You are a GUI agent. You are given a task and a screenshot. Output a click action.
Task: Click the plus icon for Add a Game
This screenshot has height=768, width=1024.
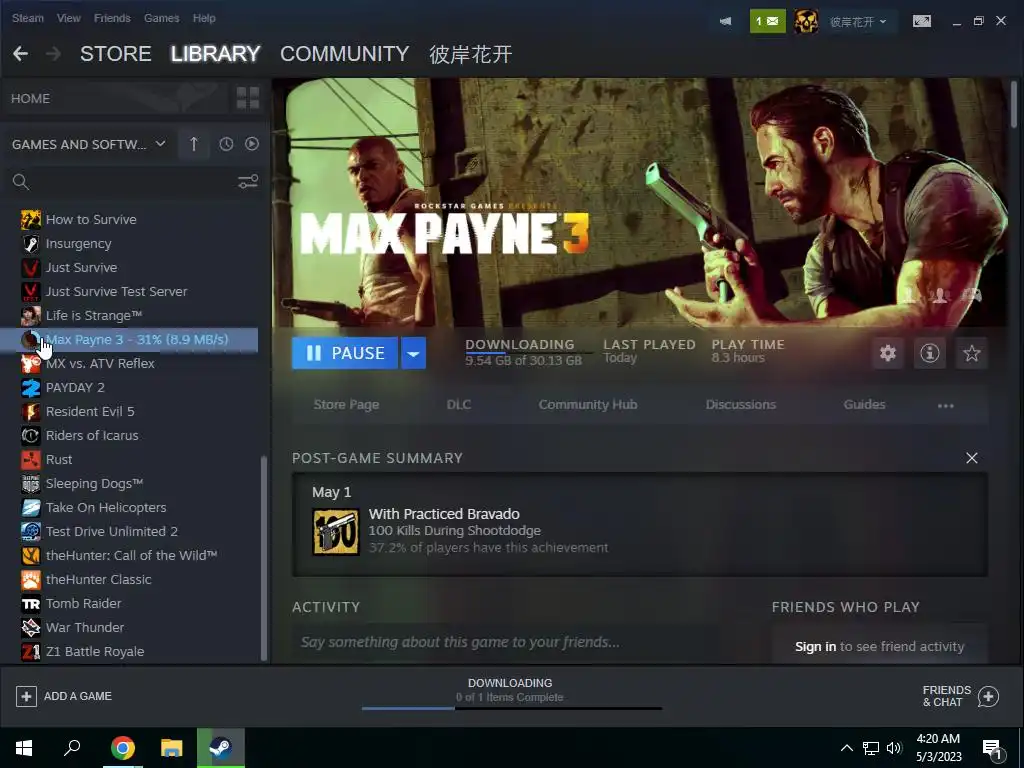26,696
